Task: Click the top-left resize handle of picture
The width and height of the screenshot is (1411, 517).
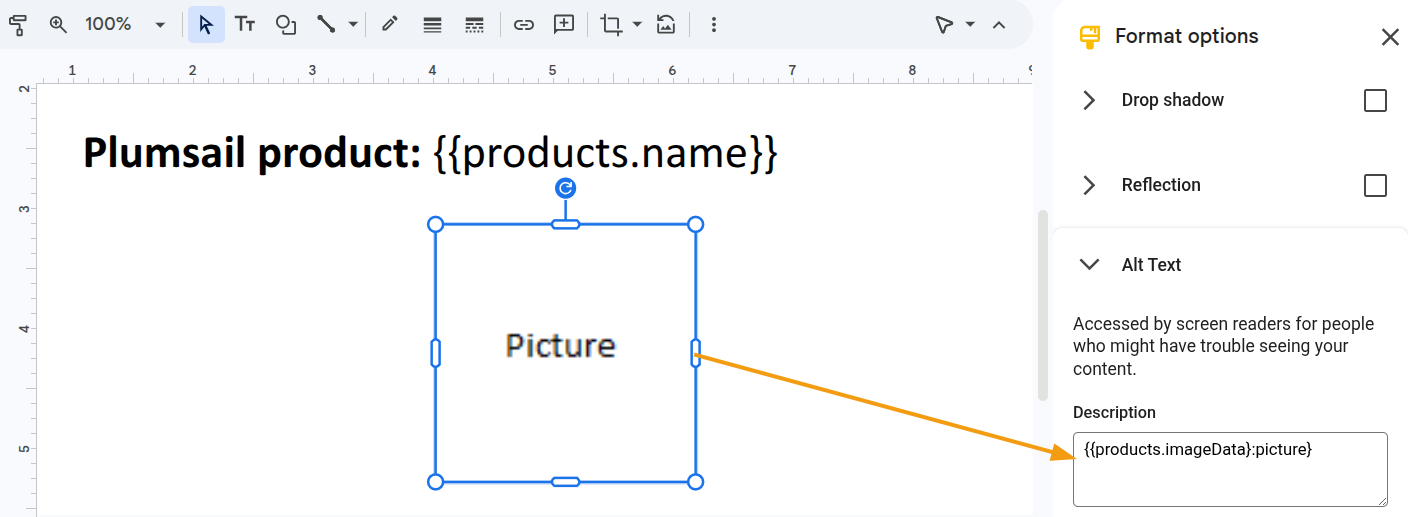Action: [435, 224]
